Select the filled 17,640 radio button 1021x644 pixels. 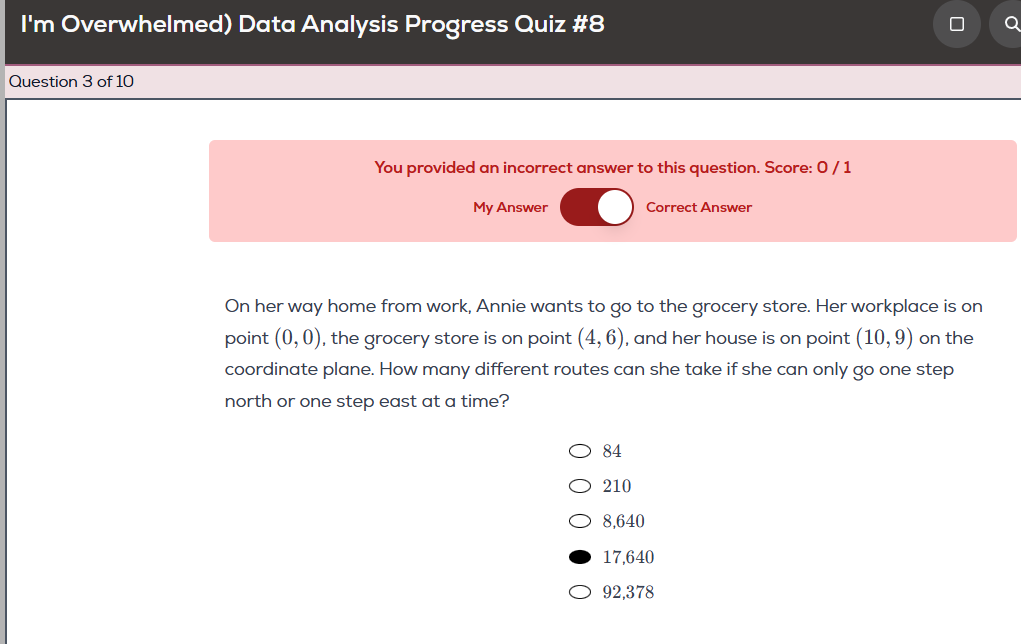pos(579,557)
